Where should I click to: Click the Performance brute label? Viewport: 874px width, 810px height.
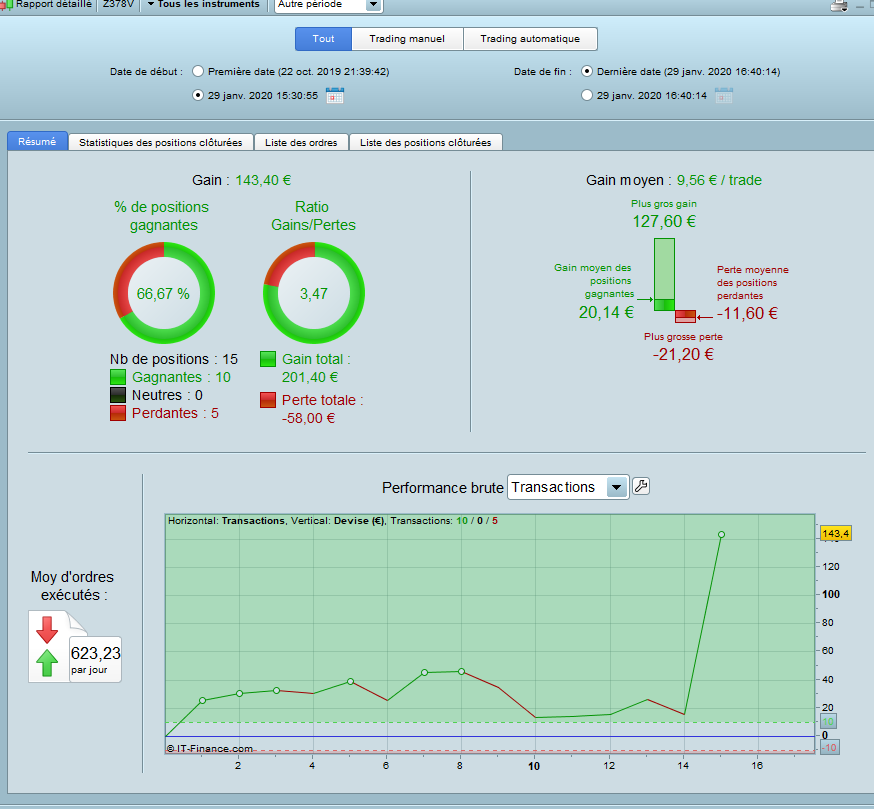click(443, 488)
